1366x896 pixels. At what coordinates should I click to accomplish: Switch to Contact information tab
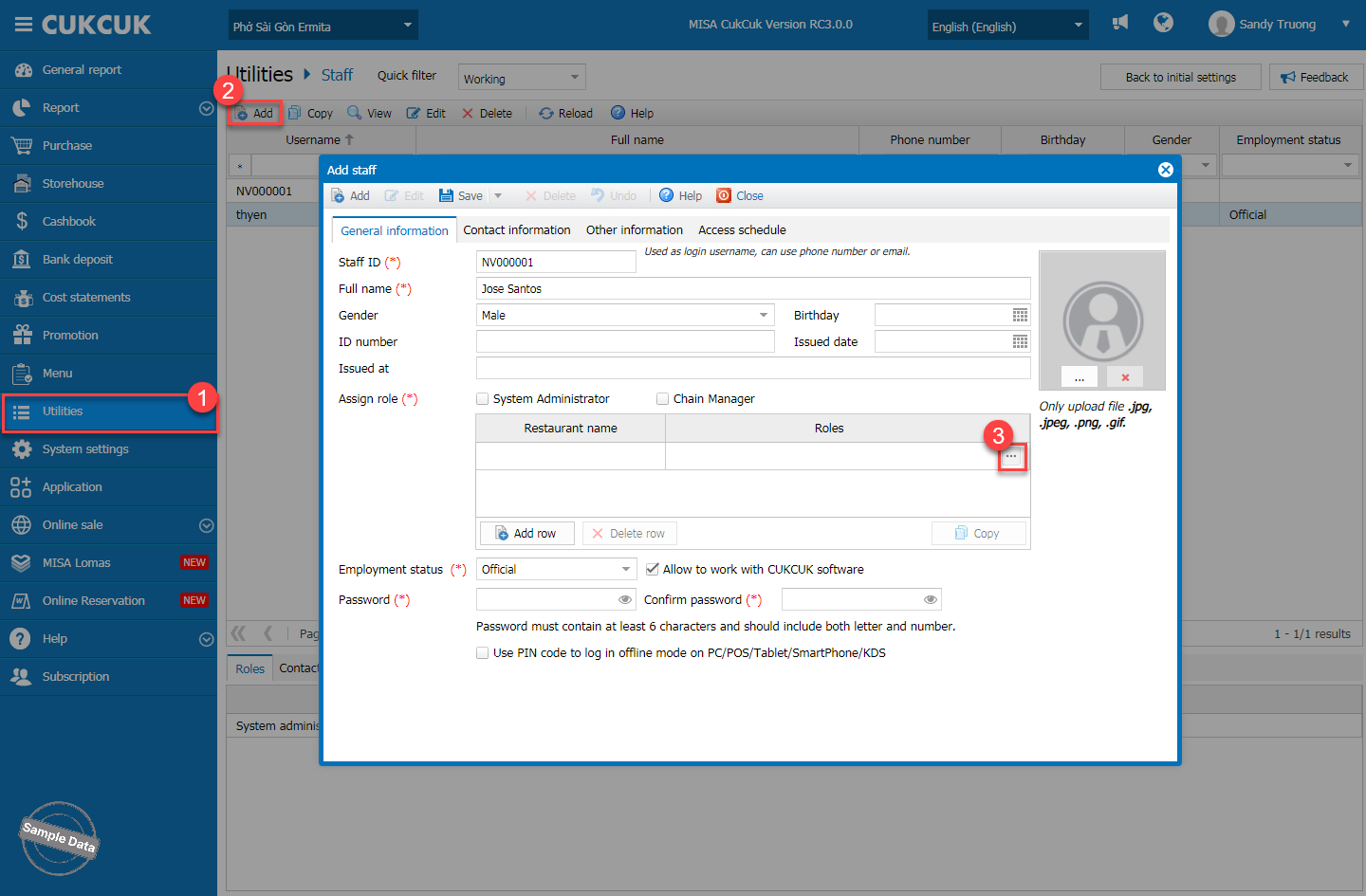517,230
